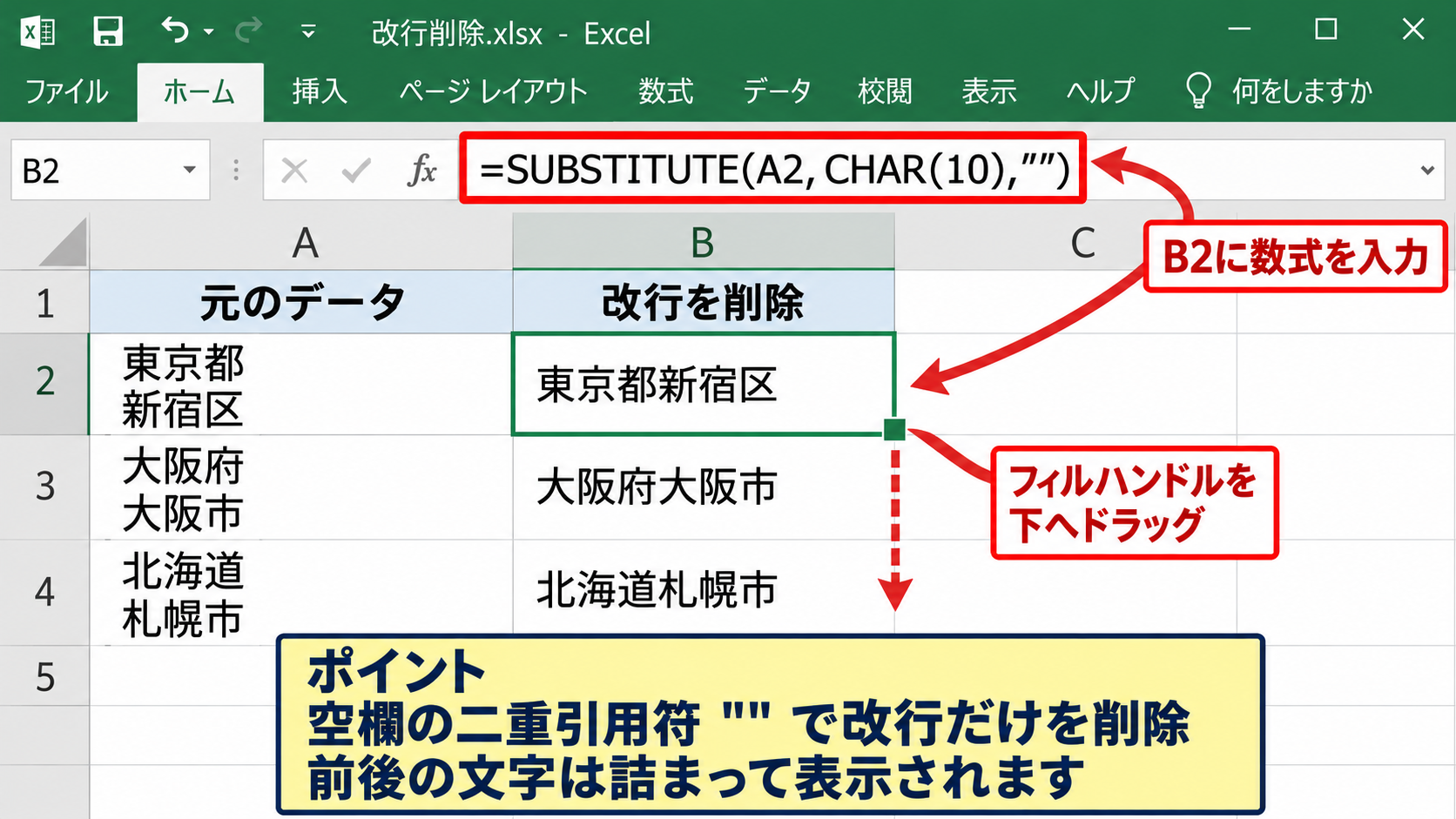Open the undo history dropdown arrow
This screenshot has height=819, width=1456.
208,32
